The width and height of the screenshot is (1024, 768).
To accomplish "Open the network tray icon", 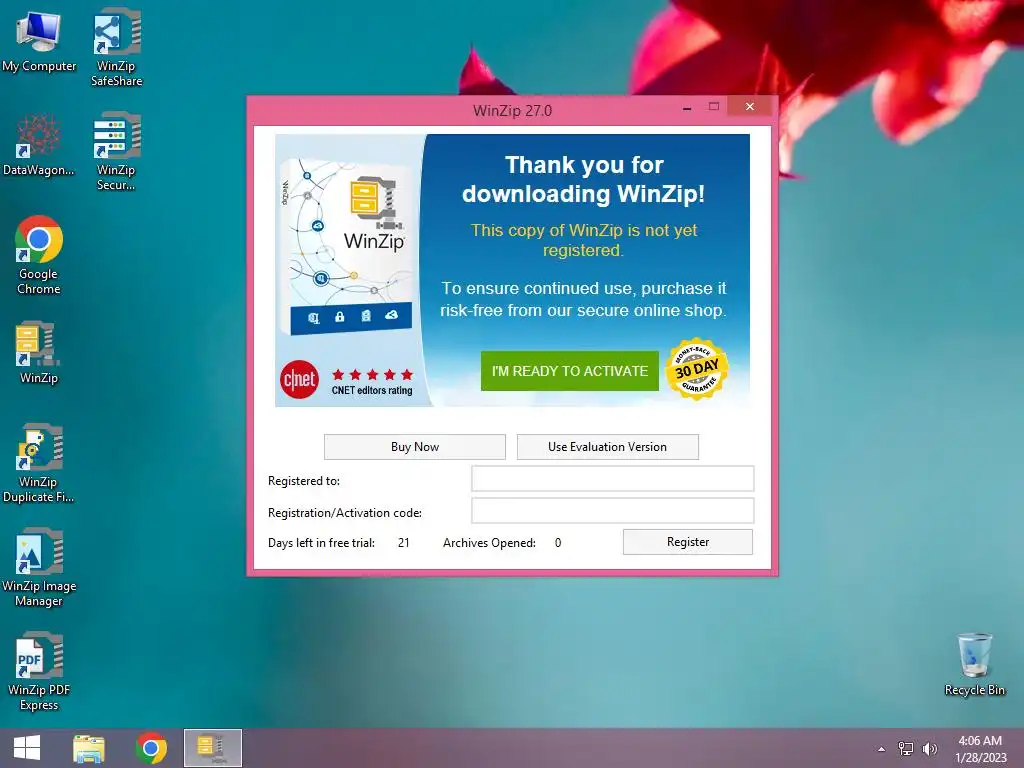I will [x=906, y=748].
